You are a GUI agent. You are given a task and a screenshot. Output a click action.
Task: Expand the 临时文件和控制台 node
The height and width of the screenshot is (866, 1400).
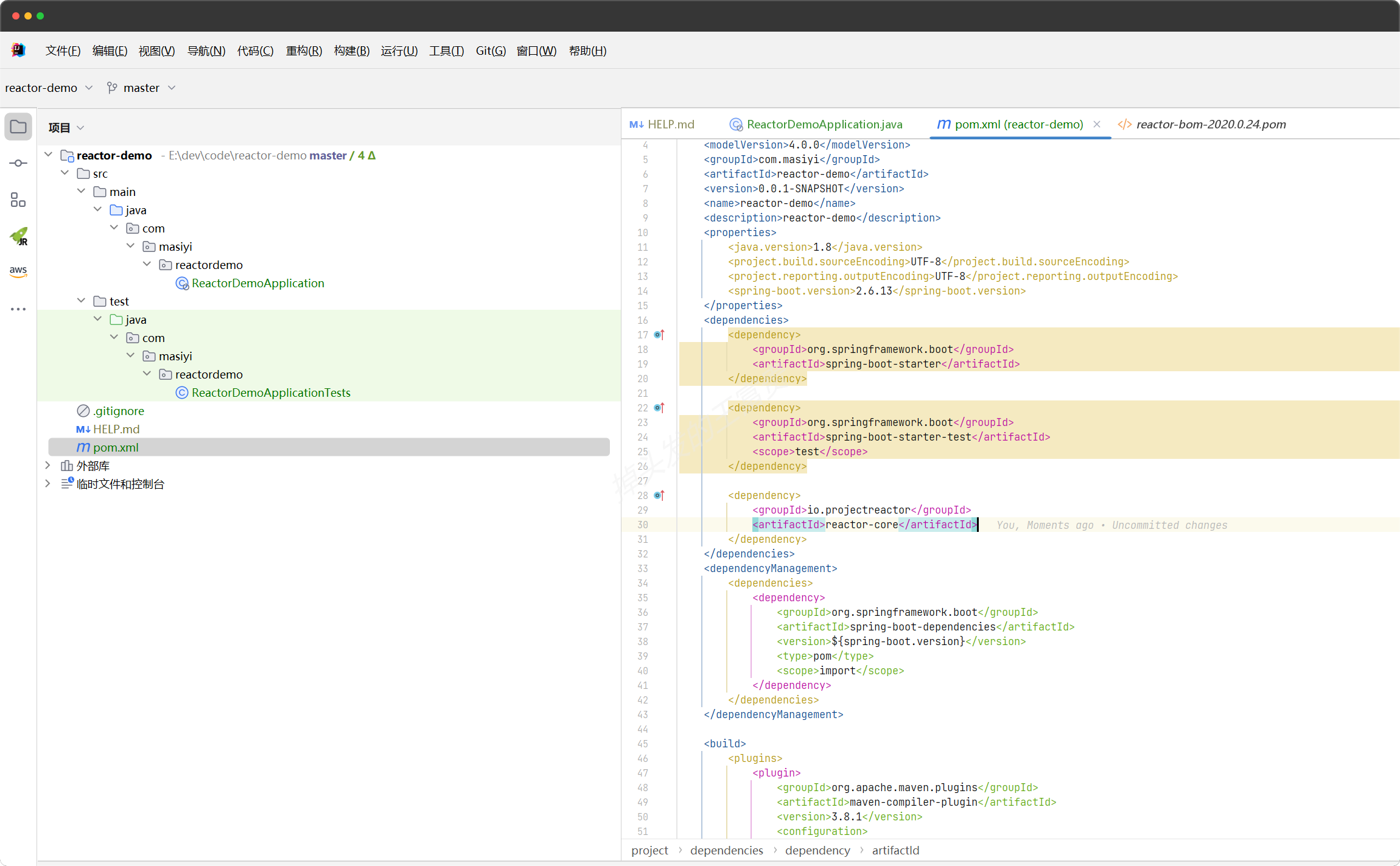coord(48,484)
